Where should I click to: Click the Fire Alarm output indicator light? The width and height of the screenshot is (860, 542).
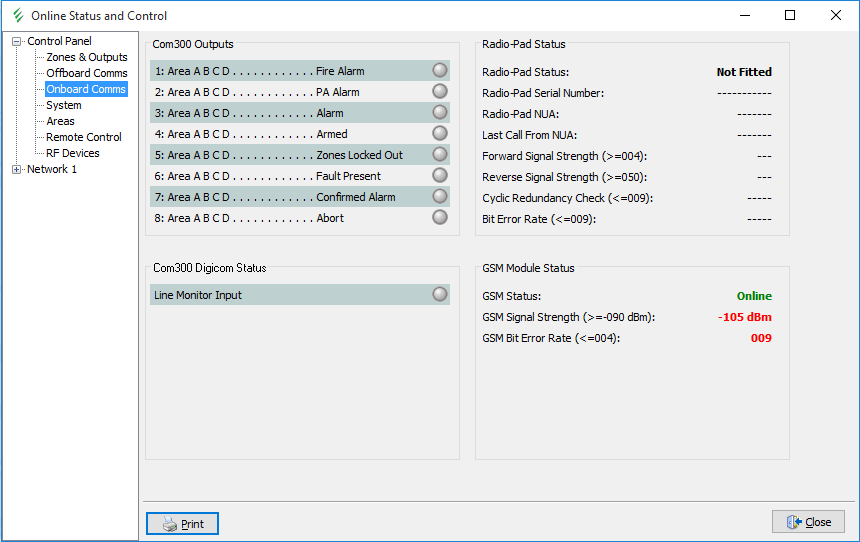[x=439, y=71]
